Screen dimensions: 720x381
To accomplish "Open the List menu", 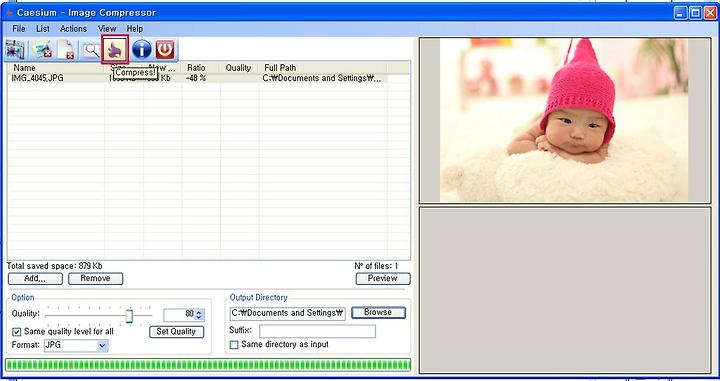I will (x=43, y=28).
